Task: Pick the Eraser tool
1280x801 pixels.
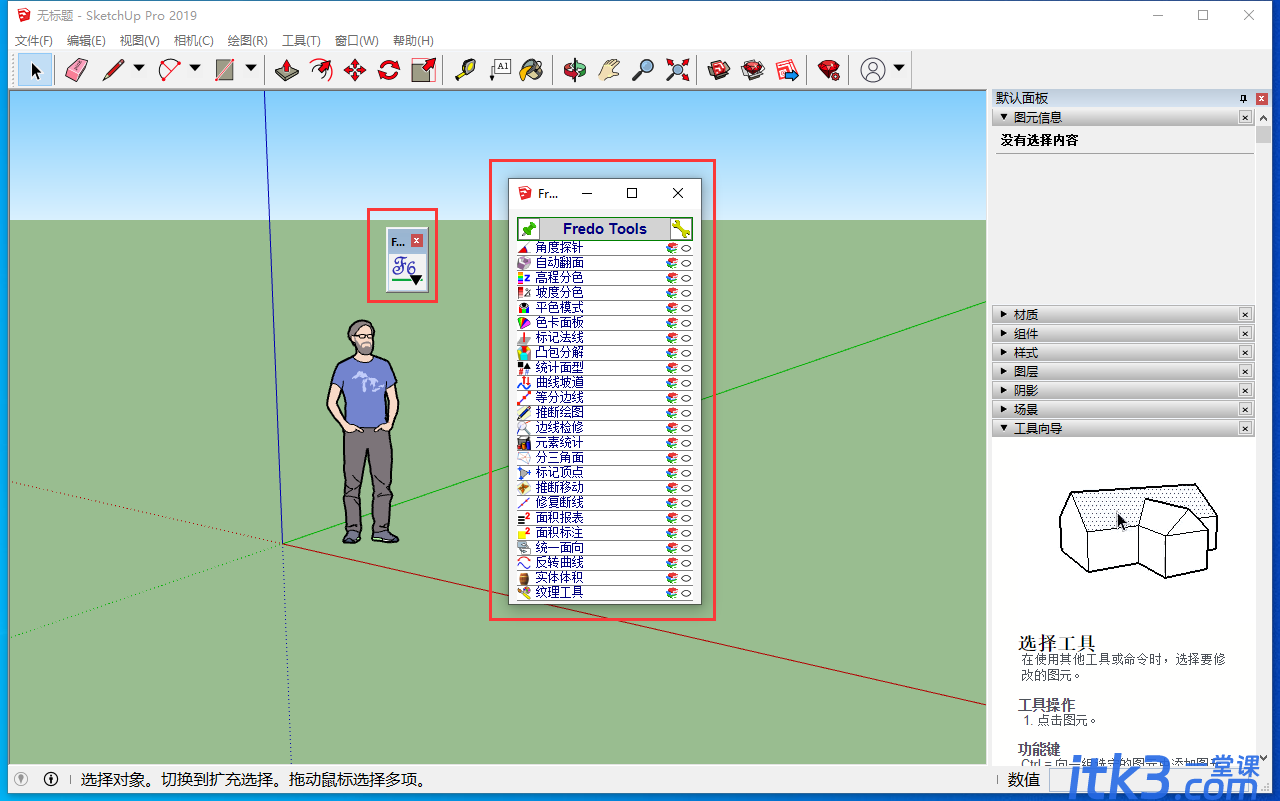Action: (x=77, y=70)
